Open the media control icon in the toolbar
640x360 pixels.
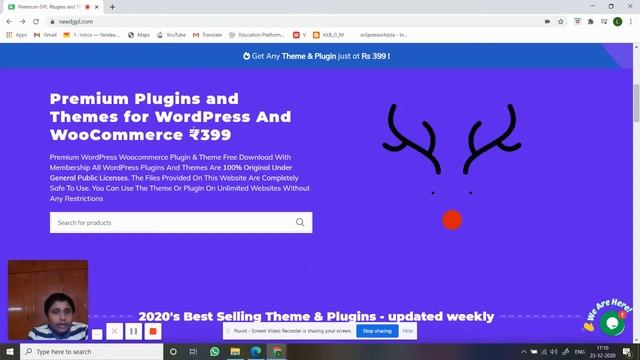pyautogui.click(x=604, y=22)
